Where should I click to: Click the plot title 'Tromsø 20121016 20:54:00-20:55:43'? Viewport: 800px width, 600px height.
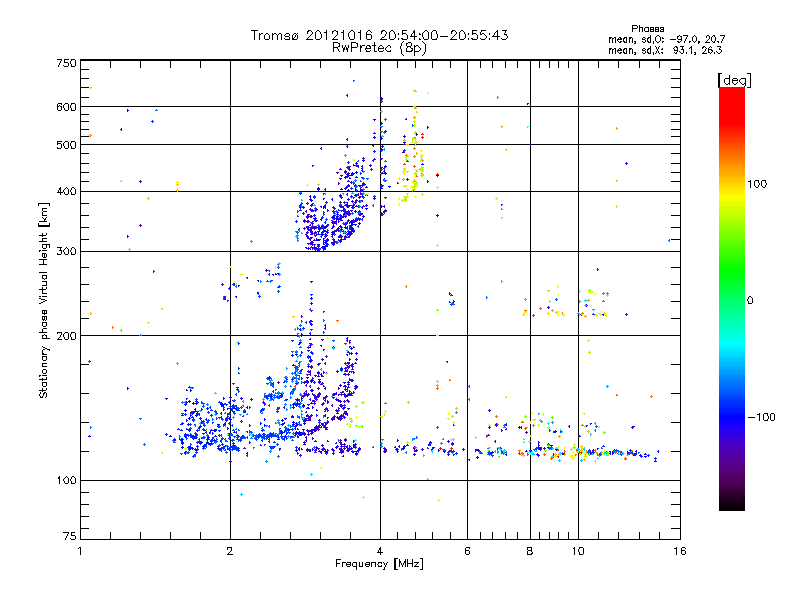coord(379,35)
